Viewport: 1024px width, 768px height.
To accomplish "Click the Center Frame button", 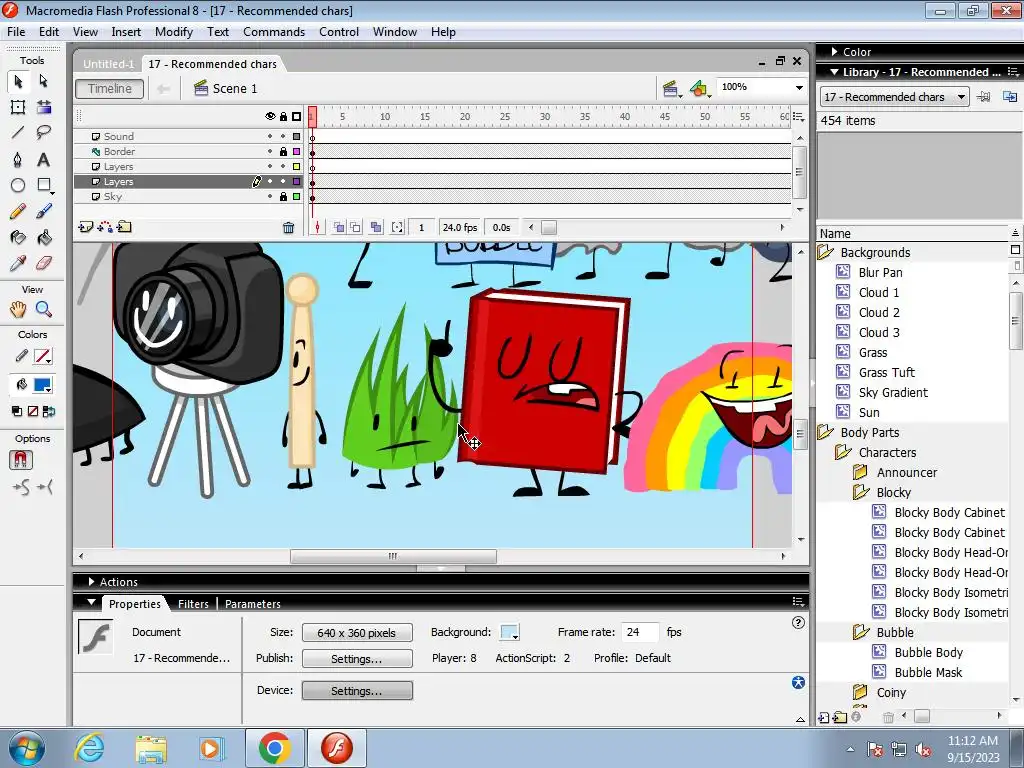I will 317,227.
